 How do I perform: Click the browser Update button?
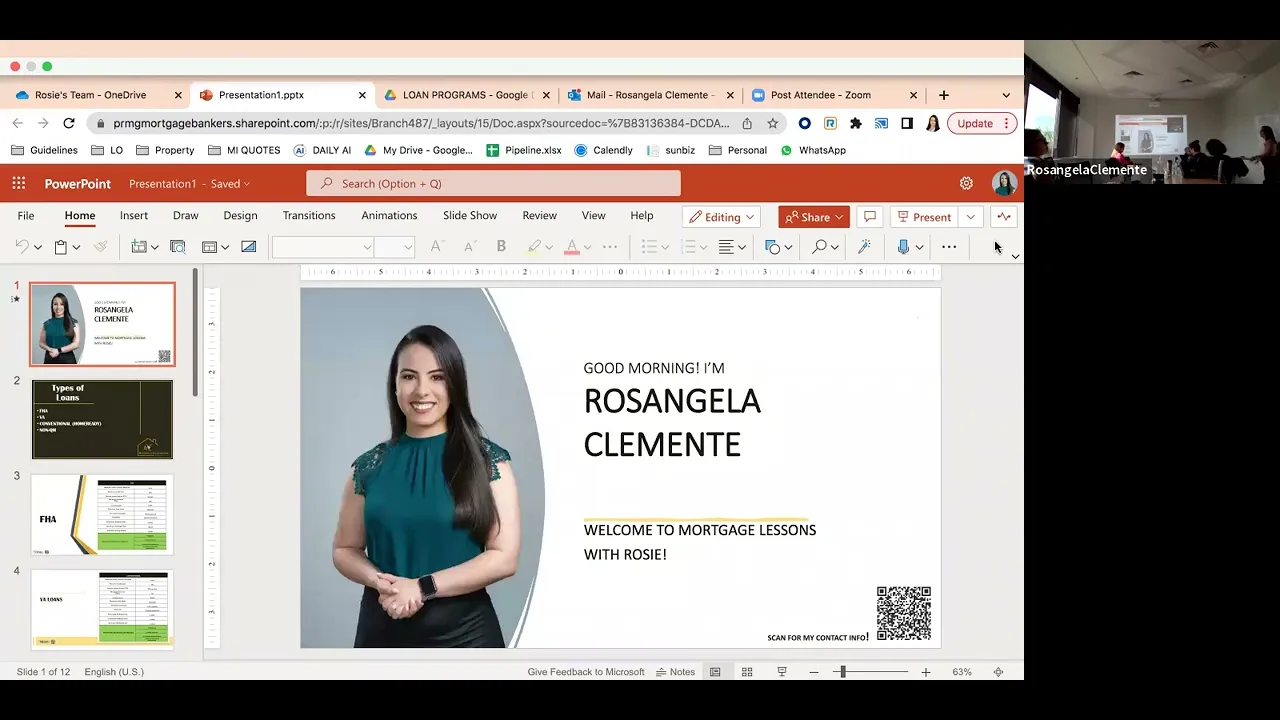coord(982,123)
